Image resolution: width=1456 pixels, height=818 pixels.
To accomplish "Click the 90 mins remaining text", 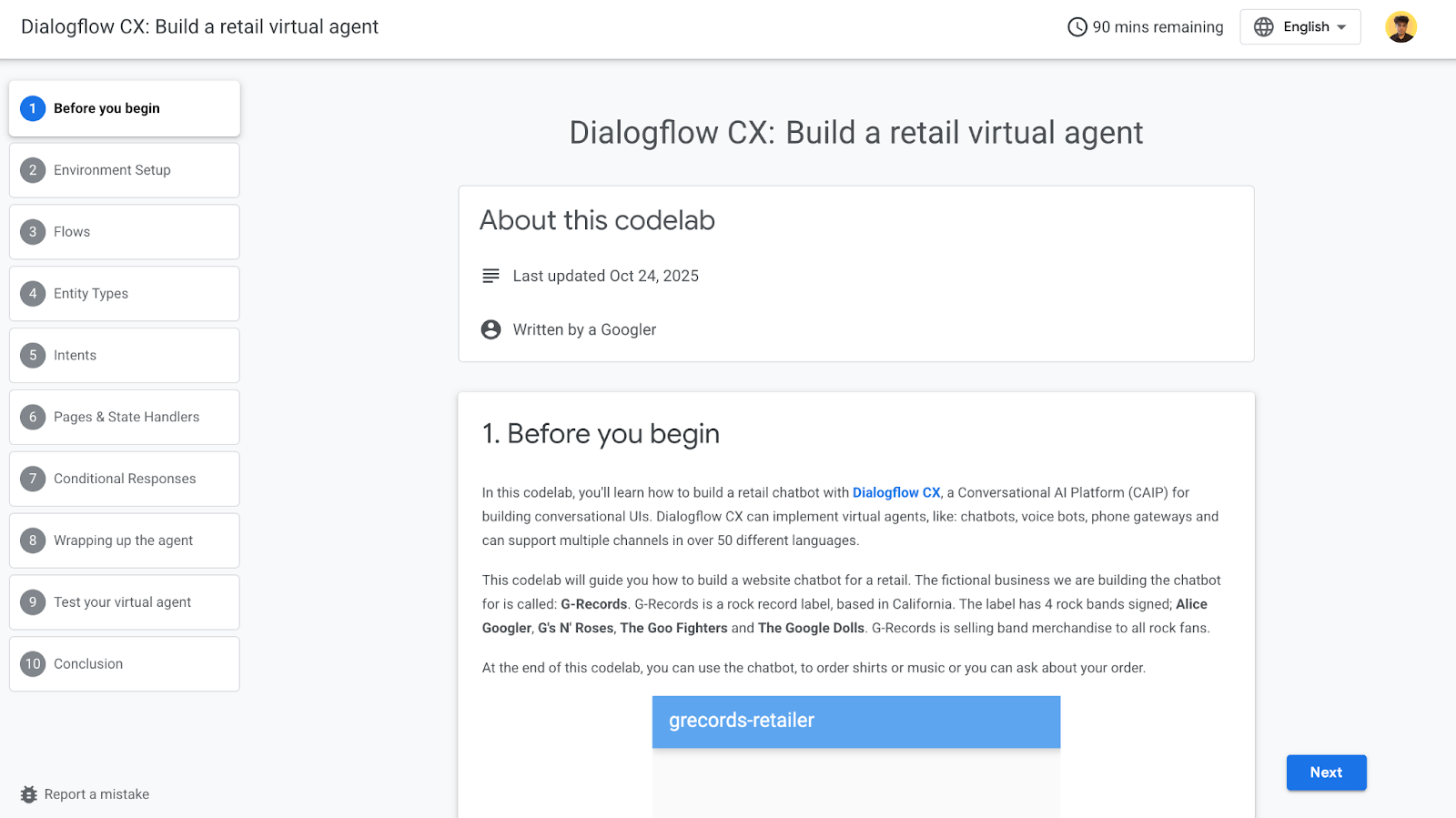I will [x=1158, y=27].
